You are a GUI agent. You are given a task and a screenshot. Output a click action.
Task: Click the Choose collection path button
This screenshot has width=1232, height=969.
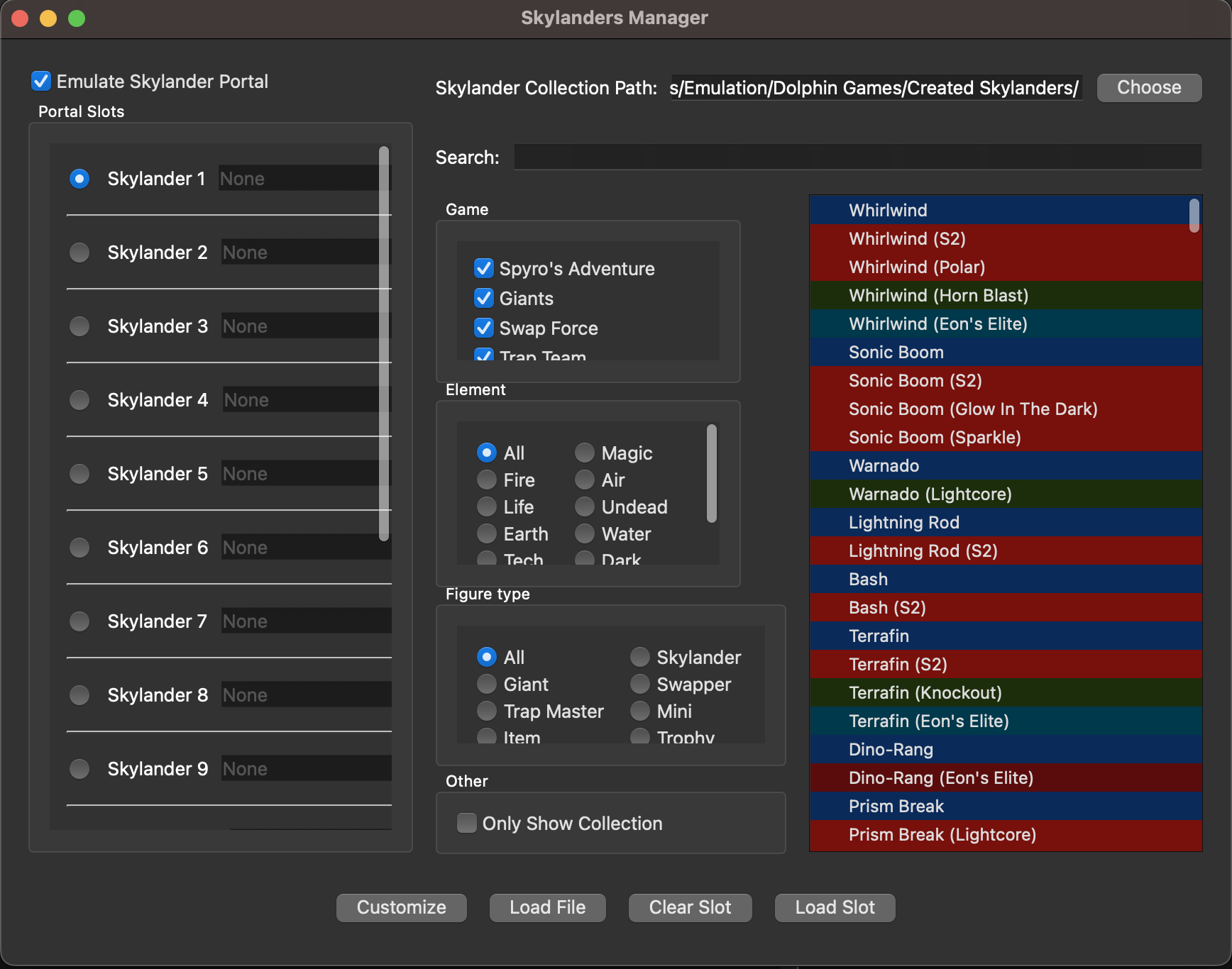(x=1149, y=87)
